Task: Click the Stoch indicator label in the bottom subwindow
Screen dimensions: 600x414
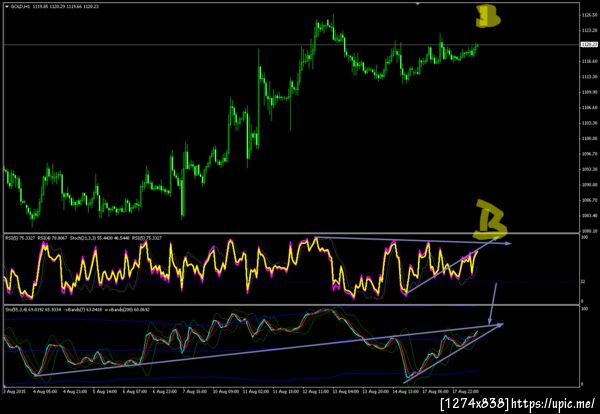Action: click(77, 309)
